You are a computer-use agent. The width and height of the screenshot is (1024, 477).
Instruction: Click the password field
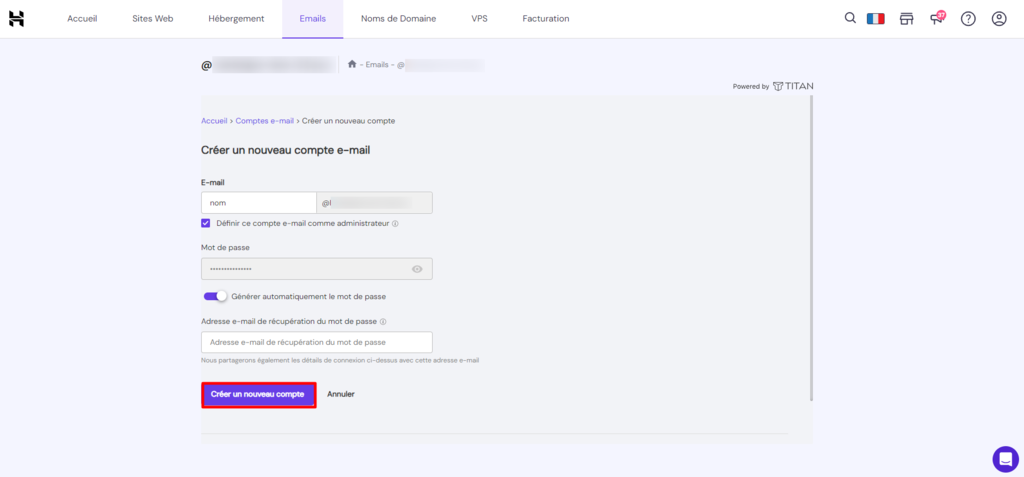(x=317, y=269)
